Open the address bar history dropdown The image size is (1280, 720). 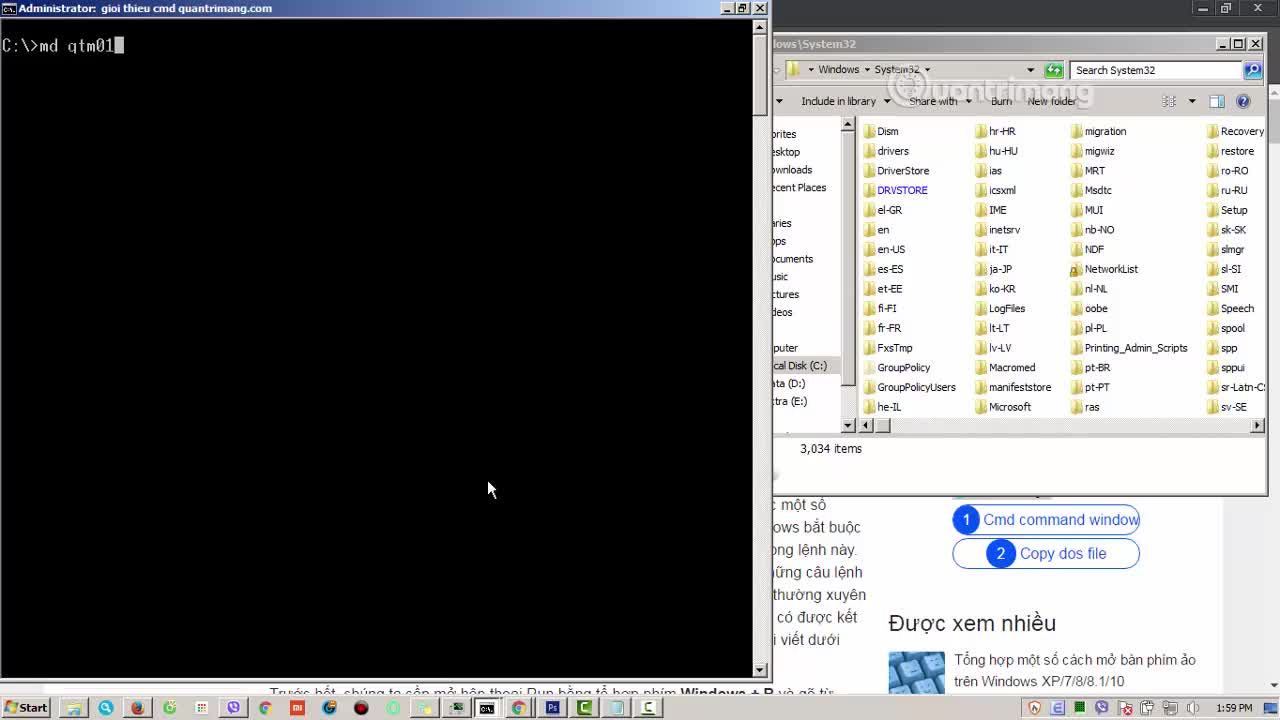pos(1030,70)
